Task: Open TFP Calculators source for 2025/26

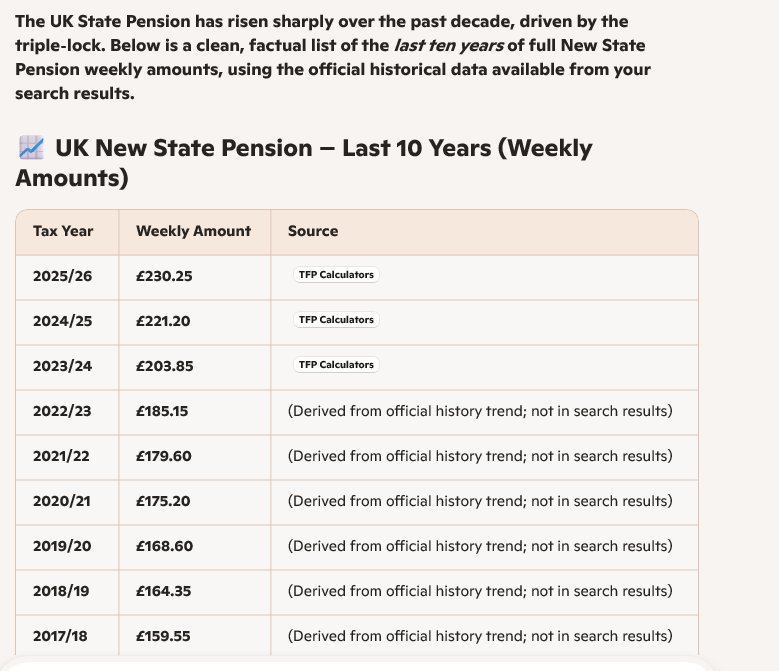Action: 336,275
